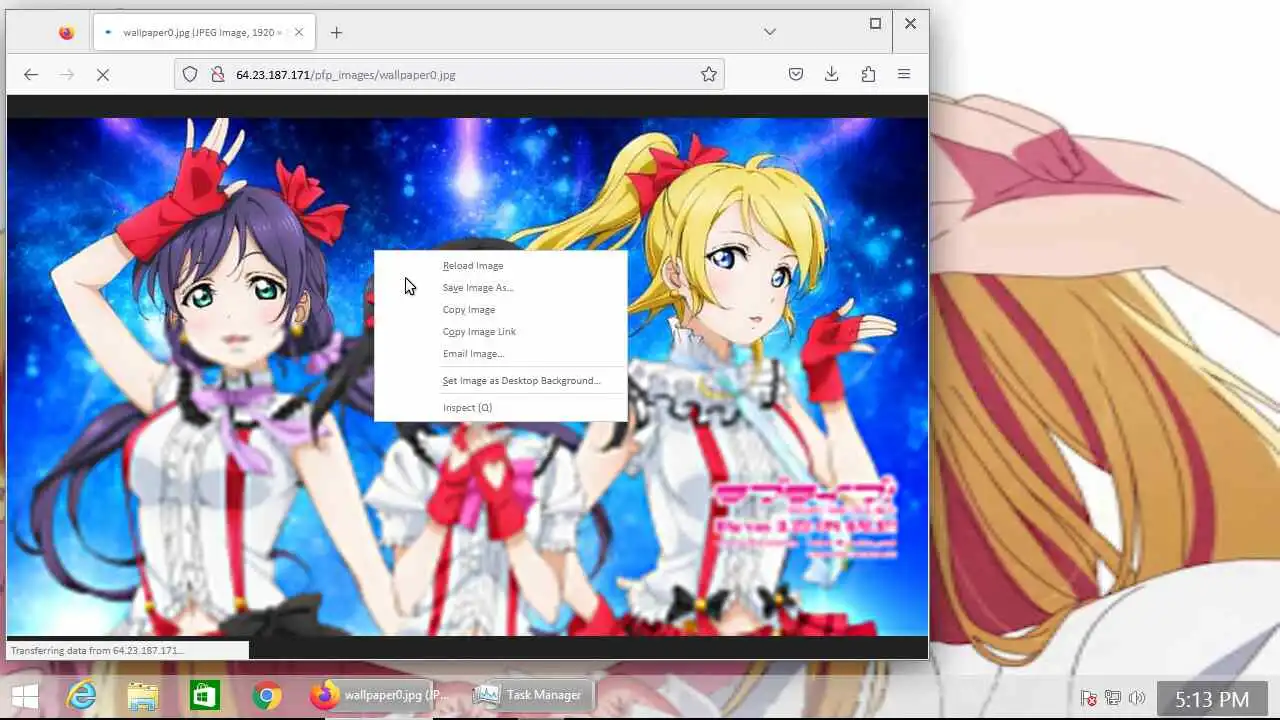Click the volume speaker tray icon
Viewport: 1280px width, 720px height.
pyautogui.click(x=1136, y=698)
